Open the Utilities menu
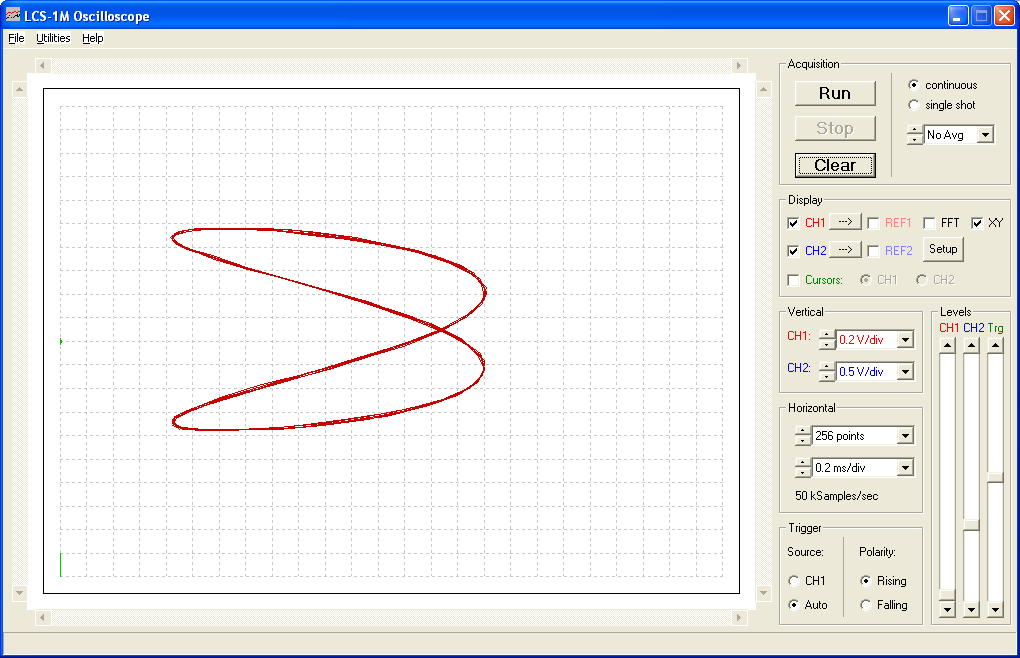The image size is (1020, 658). pyautogui.click(x=52, y=38)
